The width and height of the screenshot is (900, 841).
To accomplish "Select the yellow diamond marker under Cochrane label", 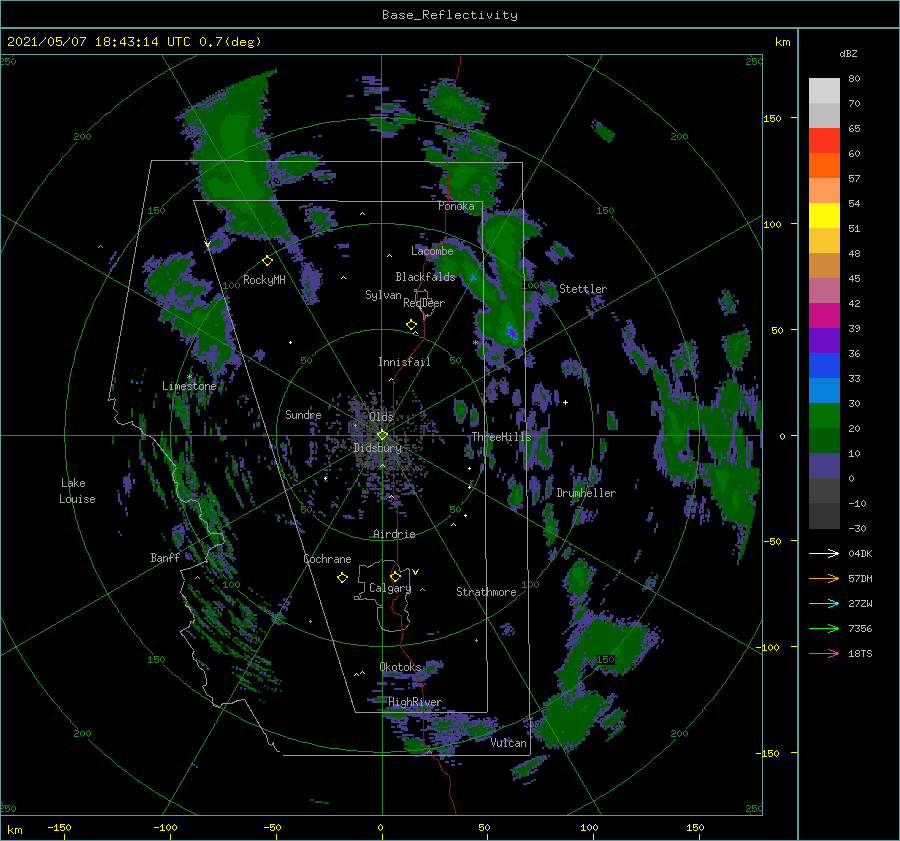I will click(342, 578).
